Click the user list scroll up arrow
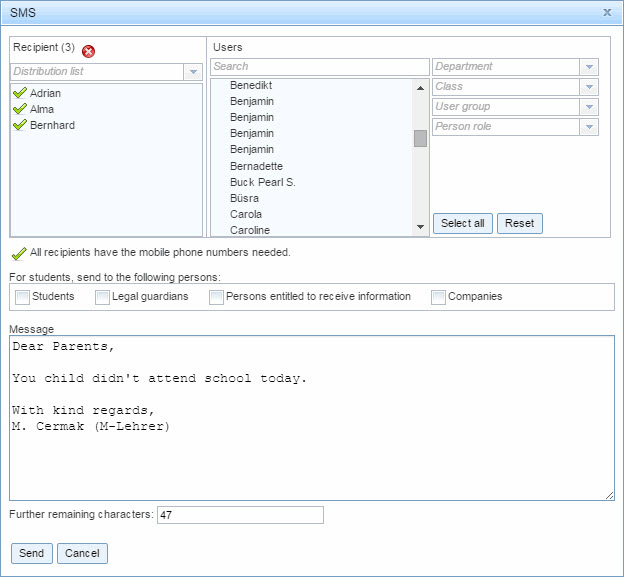 pos(420,88)
